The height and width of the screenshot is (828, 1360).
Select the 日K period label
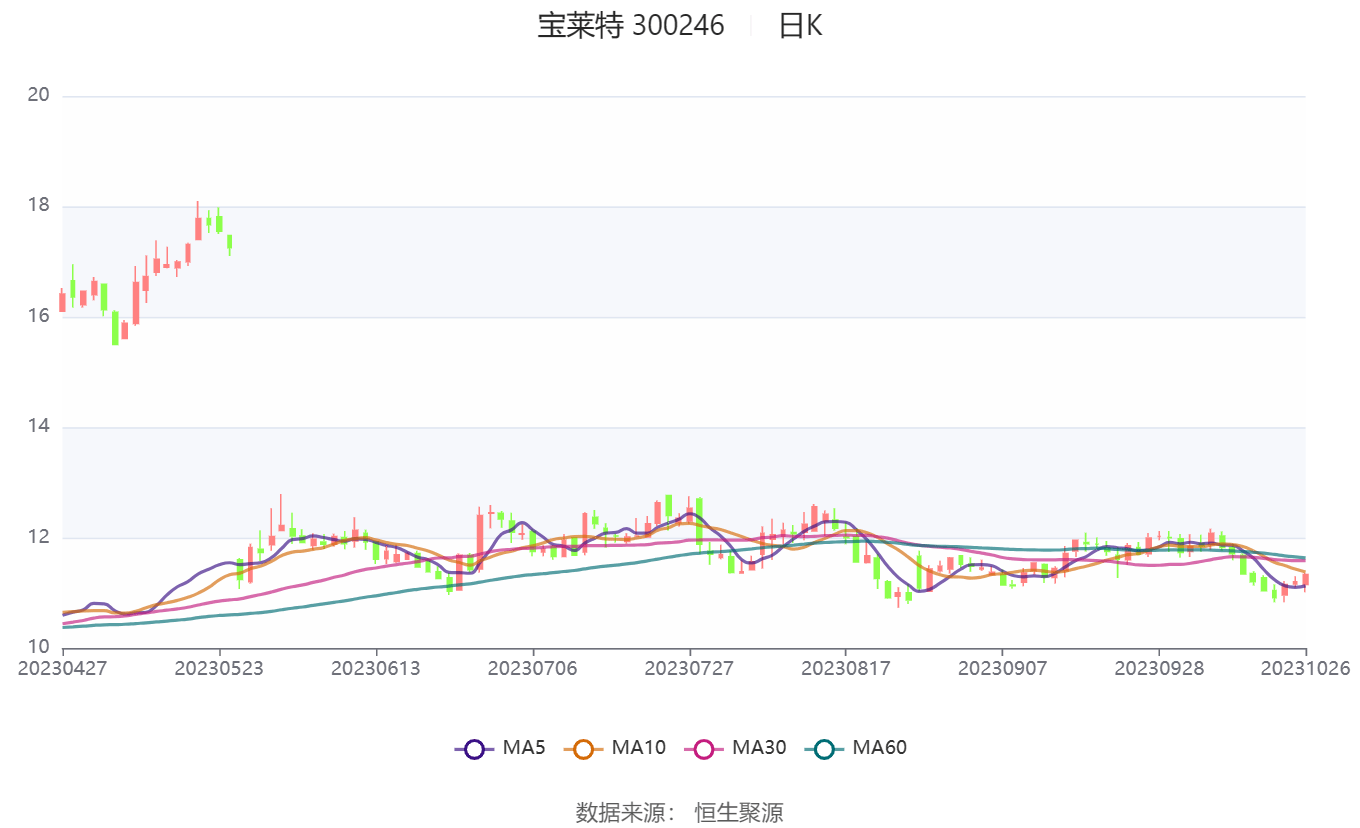click(800, 26)
